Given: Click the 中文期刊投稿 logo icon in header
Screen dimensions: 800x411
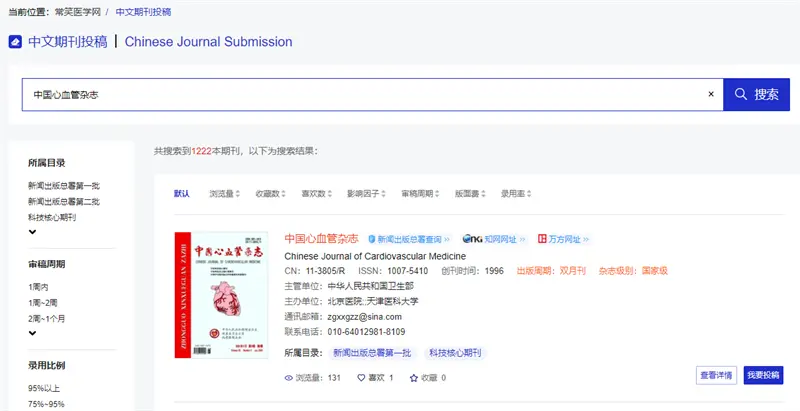Looking at the screenshot, I should tap(15, 42).
